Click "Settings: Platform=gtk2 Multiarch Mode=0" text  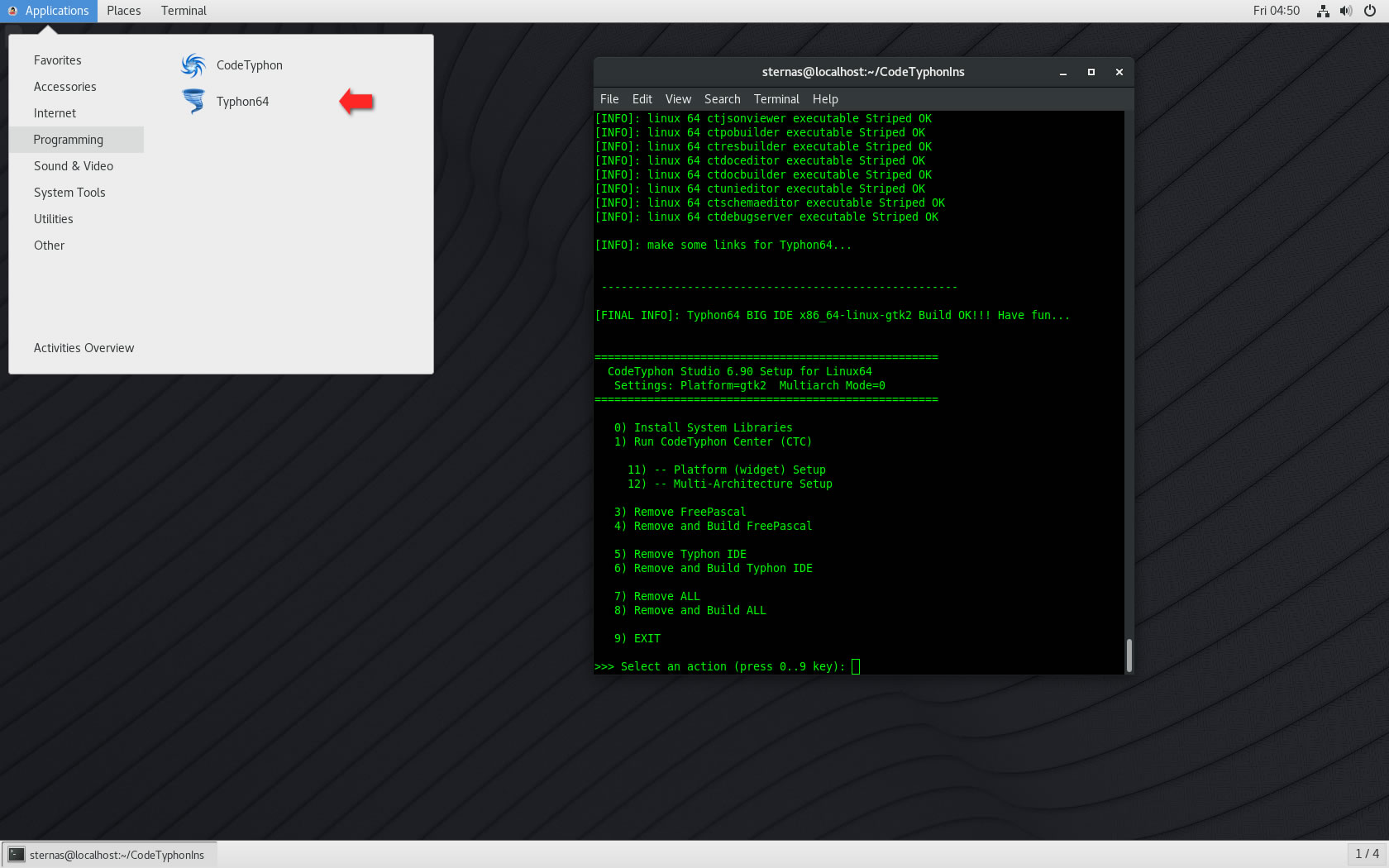click(x=749, y=385)
